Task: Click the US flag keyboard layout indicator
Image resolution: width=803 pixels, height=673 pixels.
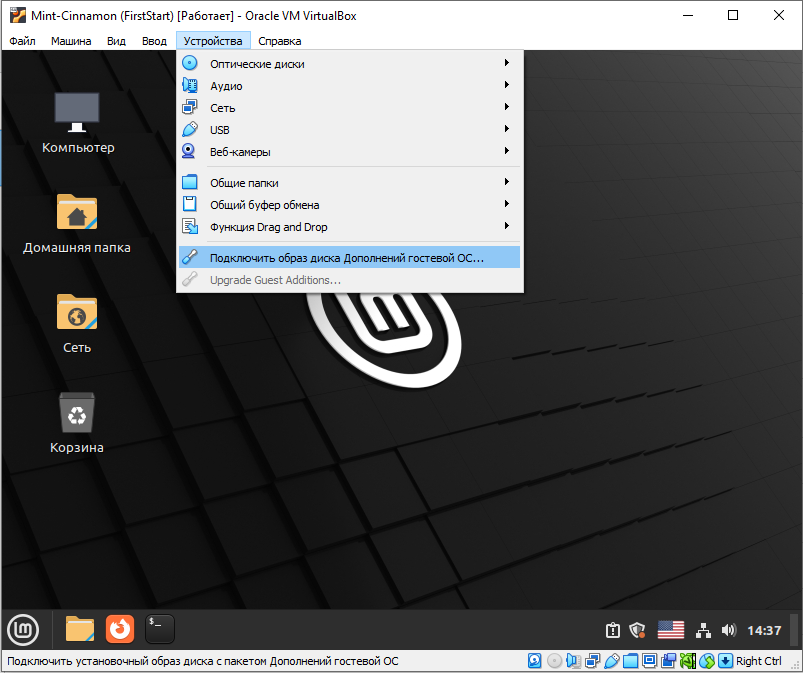Action: click(671, 630)
